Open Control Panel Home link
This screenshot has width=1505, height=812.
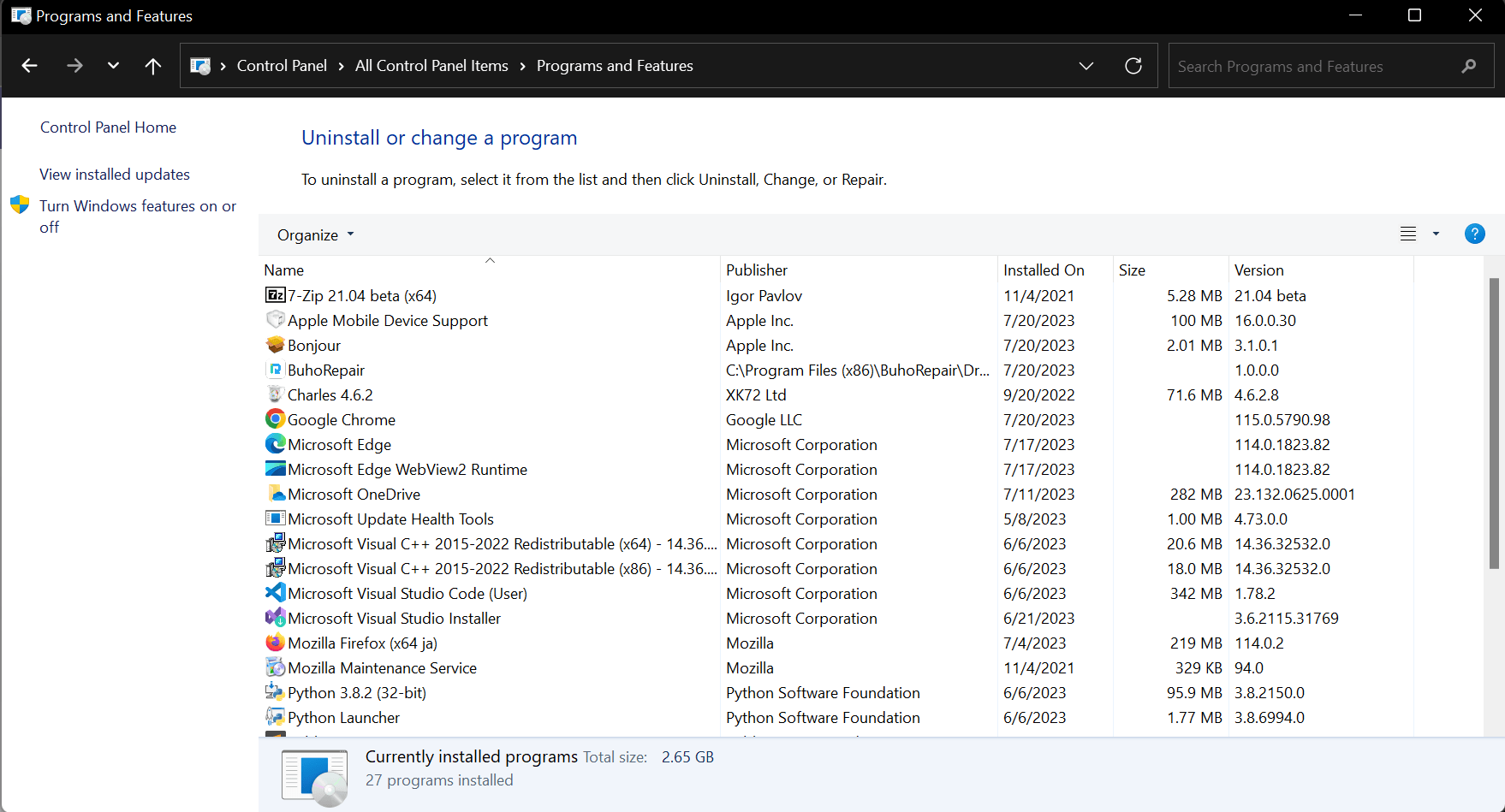pos(108,127)
